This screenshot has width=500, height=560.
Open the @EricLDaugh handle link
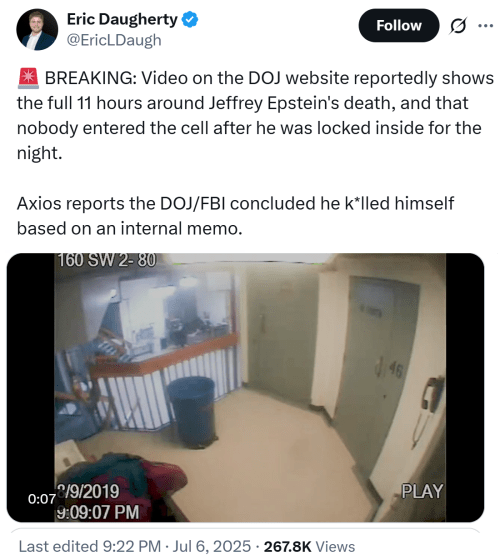click(x=114, y=40)
